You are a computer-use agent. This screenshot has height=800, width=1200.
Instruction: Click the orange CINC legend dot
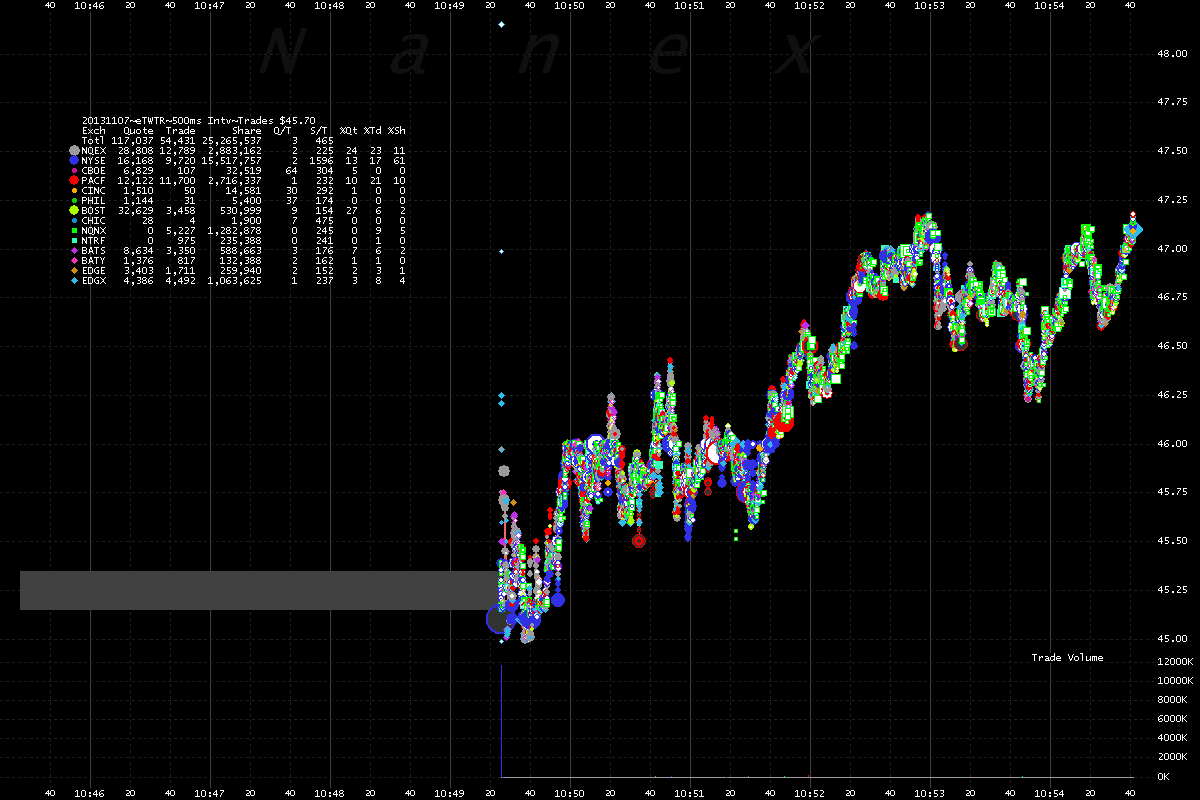pos(74,190)
